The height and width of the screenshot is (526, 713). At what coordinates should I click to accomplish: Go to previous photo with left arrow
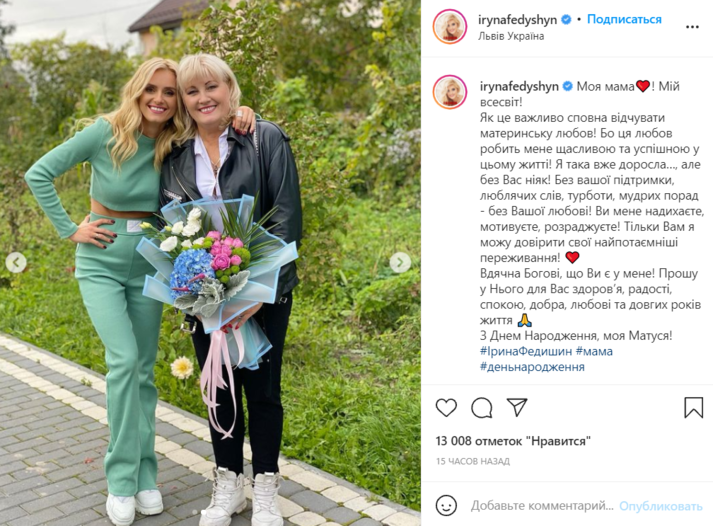[16, 262]
